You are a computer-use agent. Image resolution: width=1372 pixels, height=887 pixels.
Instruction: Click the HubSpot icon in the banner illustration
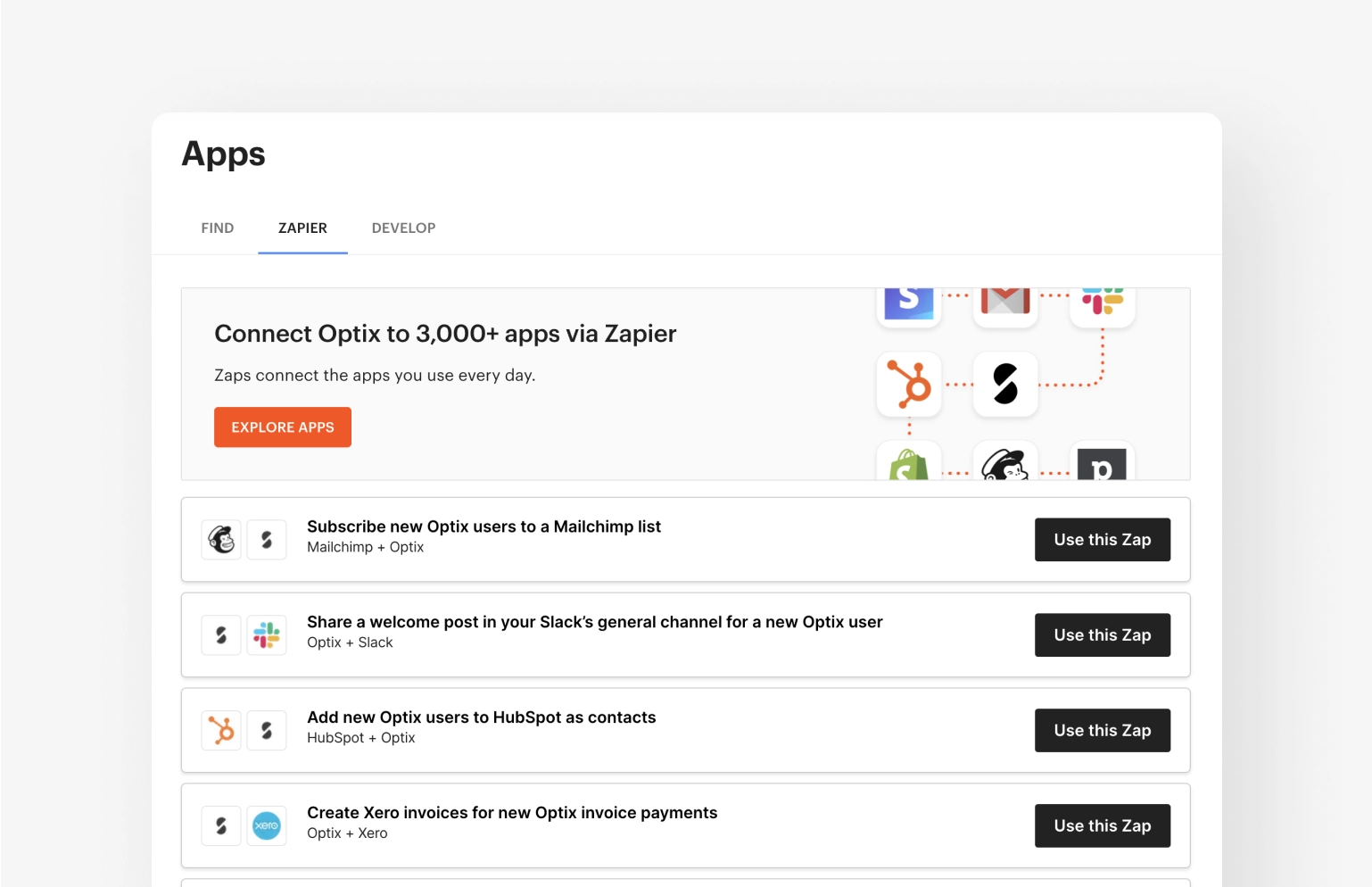point(908,385)
